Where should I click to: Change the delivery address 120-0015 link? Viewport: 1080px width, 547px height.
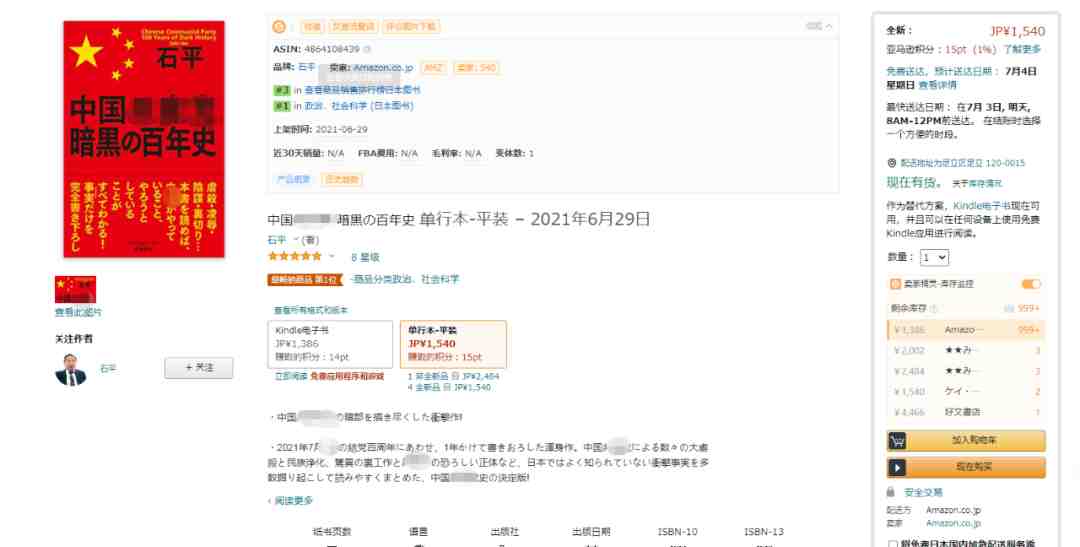[x=963, y=163]
